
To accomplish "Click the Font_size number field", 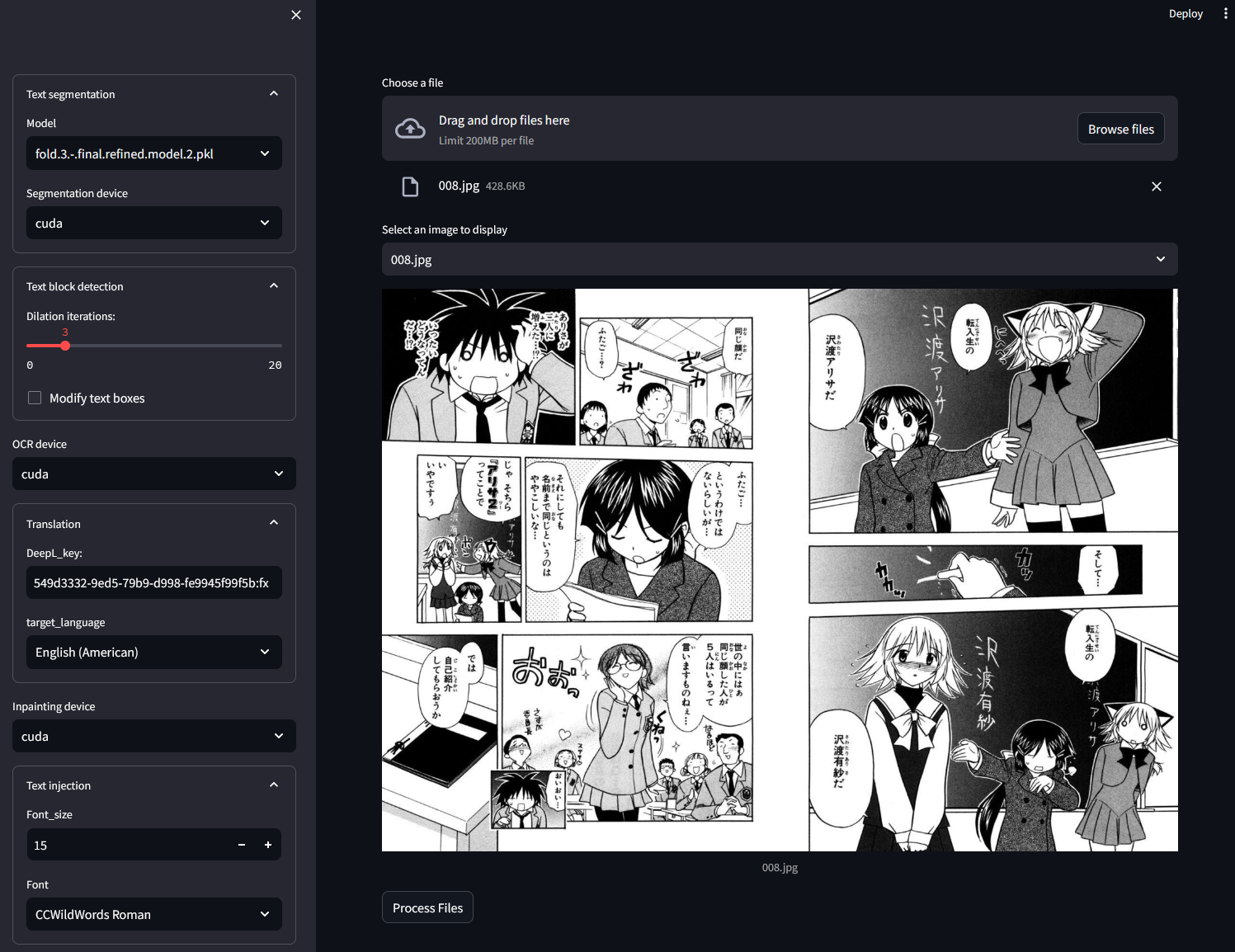I will pyautogui.click(x=128, y=845).
